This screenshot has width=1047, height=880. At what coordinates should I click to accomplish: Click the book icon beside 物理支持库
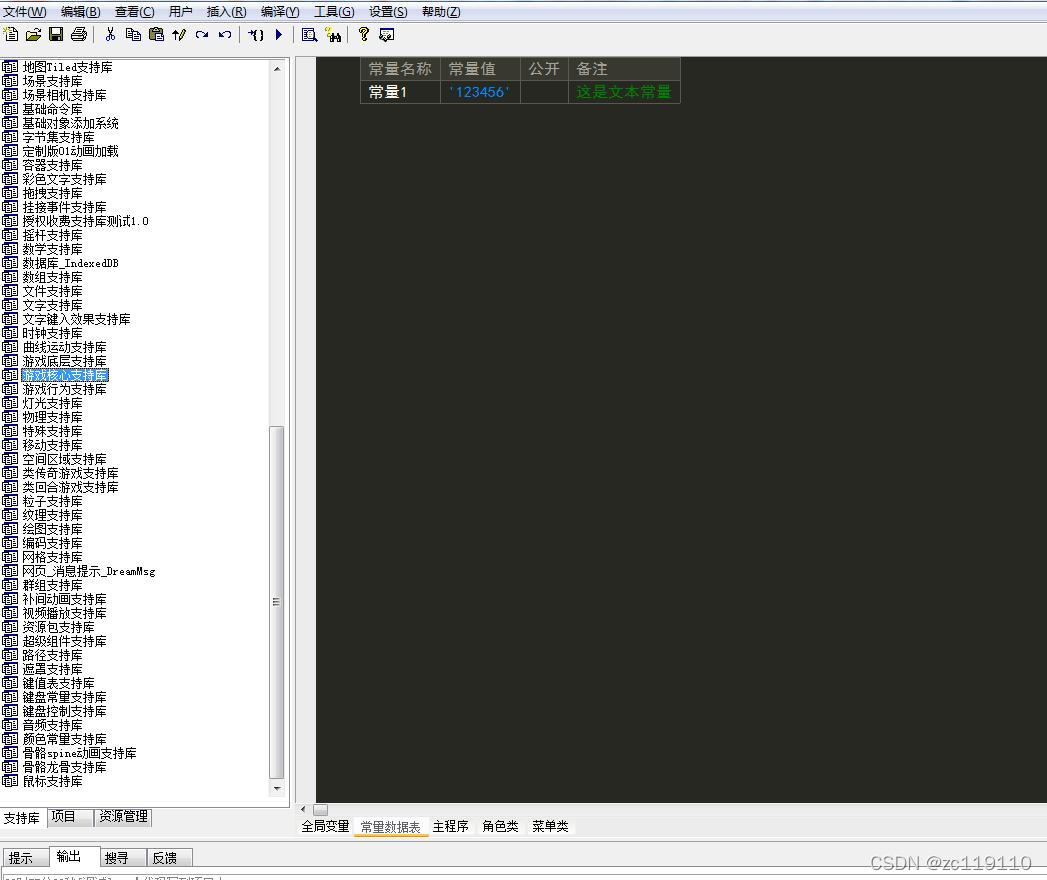pyautogui.click(x=10, y=417)
